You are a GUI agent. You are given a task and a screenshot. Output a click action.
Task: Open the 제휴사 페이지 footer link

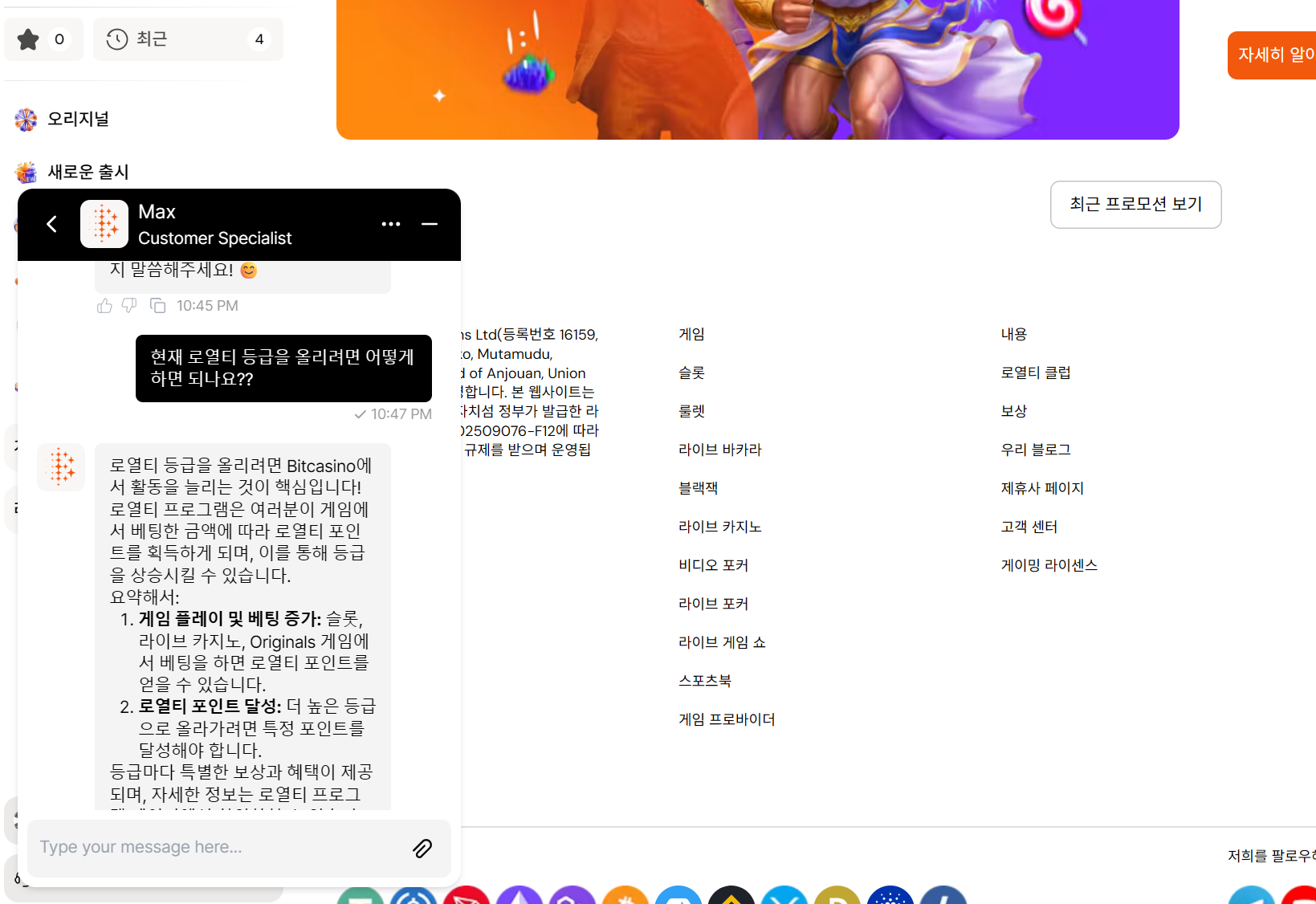tap(1042, 488)
